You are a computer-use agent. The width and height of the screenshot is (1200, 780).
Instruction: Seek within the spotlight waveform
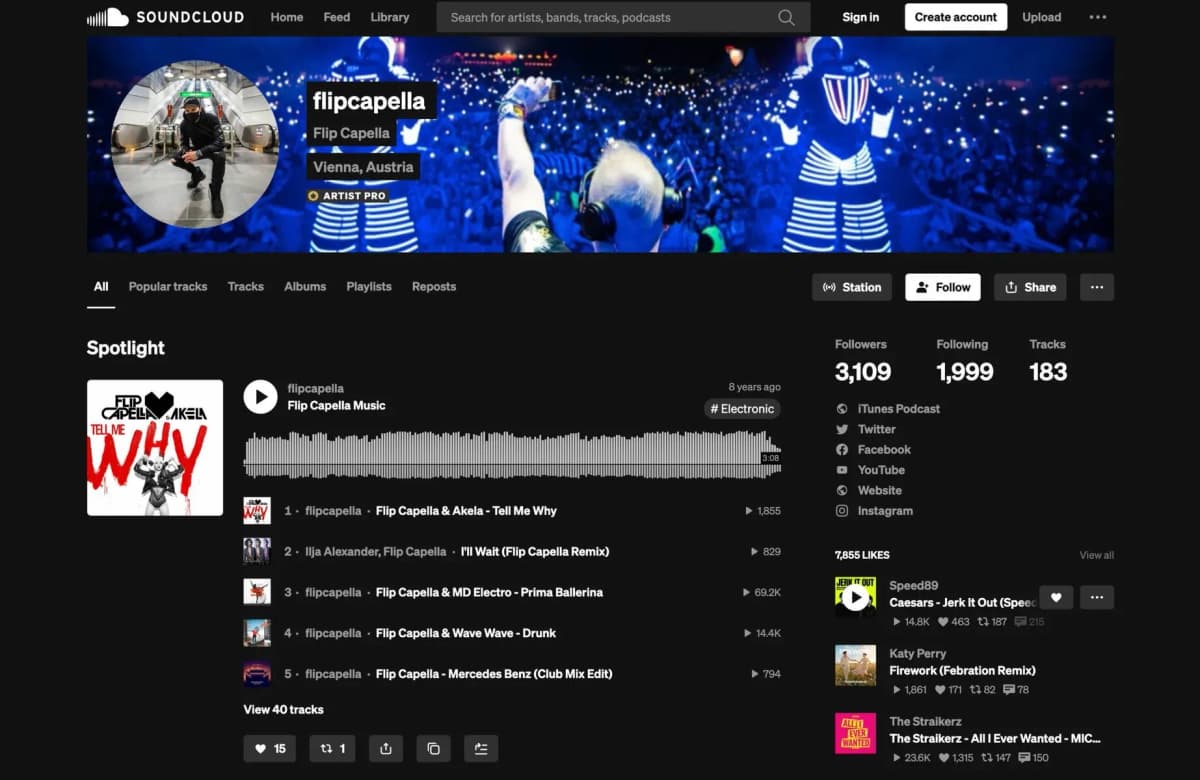[x=512, y=455]
